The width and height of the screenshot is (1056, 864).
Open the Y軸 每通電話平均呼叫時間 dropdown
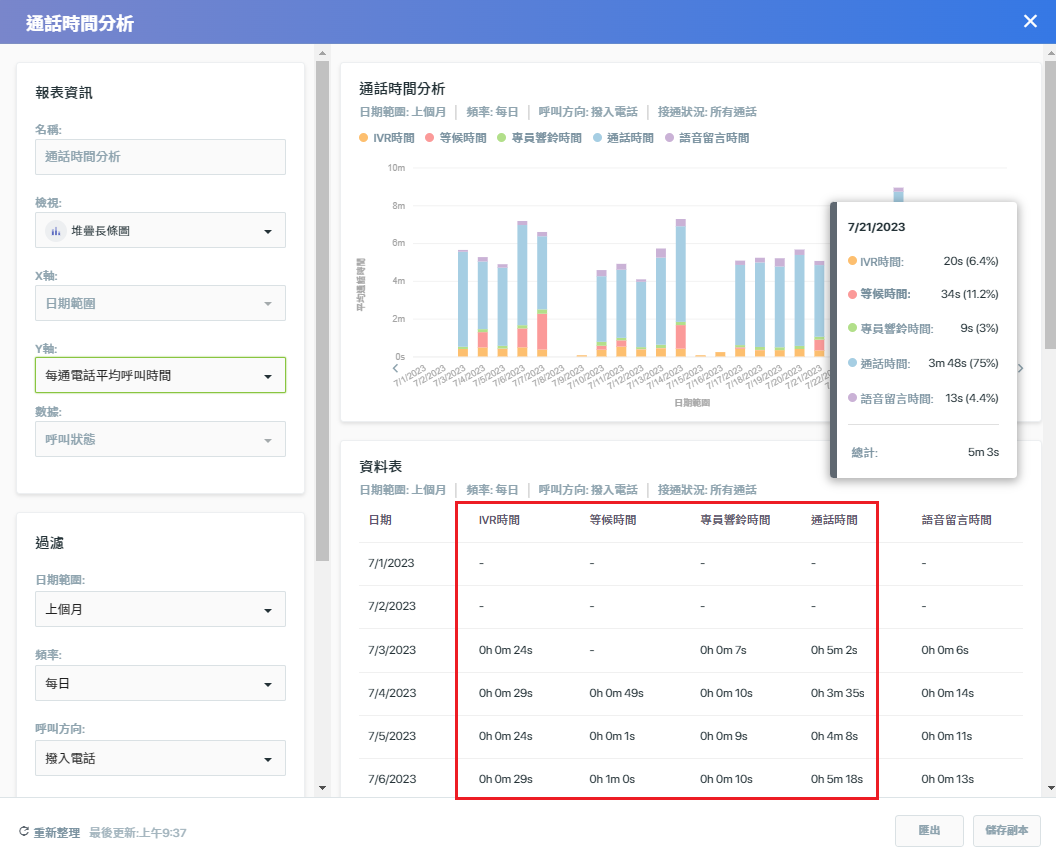[160, 375]
